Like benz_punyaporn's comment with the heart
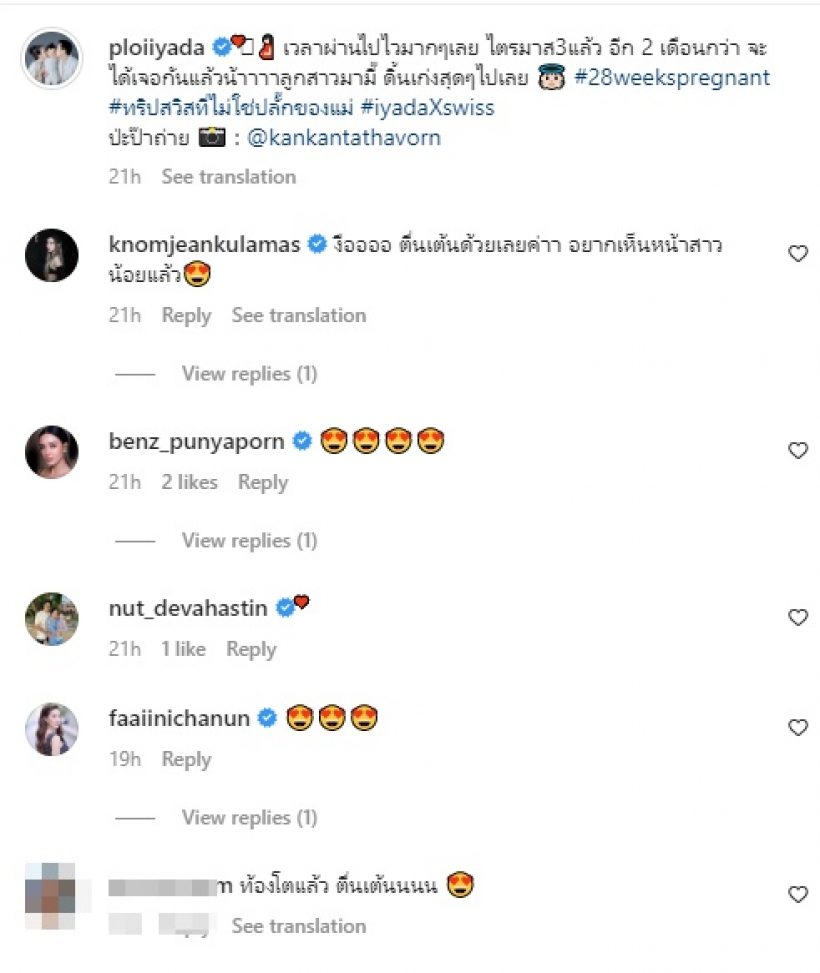Viewport: 820px width, 973px height. pyautogui.click(x=798, y=451)
